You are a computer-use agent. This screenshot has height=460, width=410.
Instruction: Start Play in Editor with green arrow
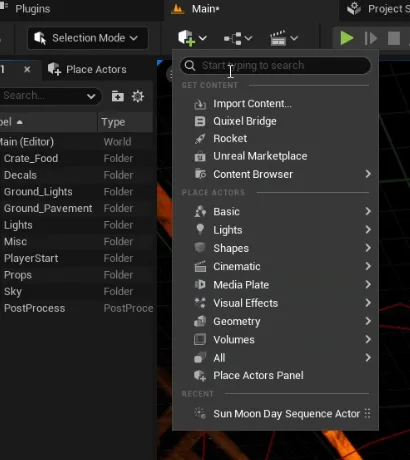[x=347, y=38]
